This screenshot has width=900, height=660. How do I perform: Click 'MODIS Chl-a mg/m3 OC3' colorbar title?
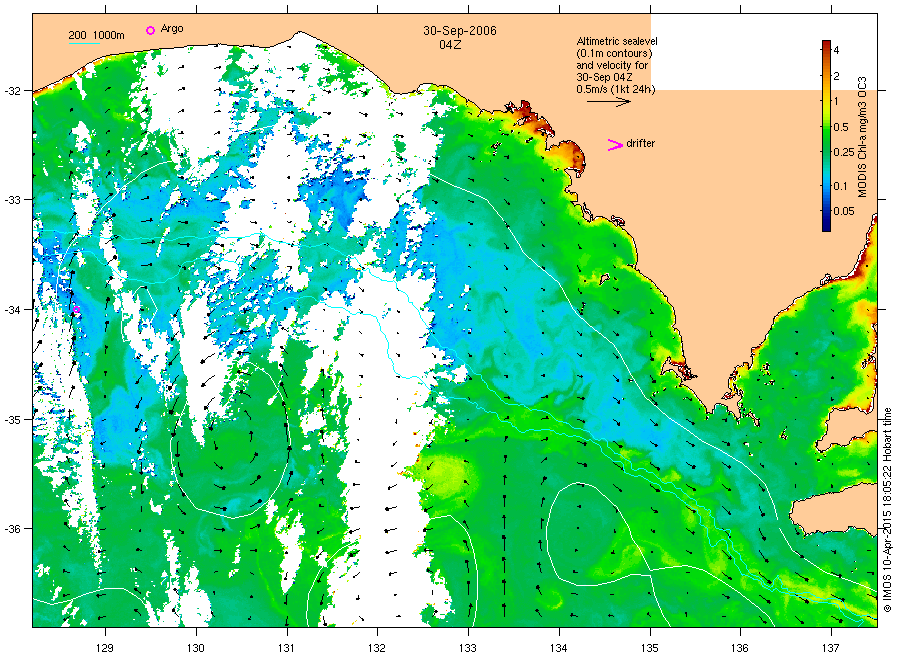click(x=862, y=137)
